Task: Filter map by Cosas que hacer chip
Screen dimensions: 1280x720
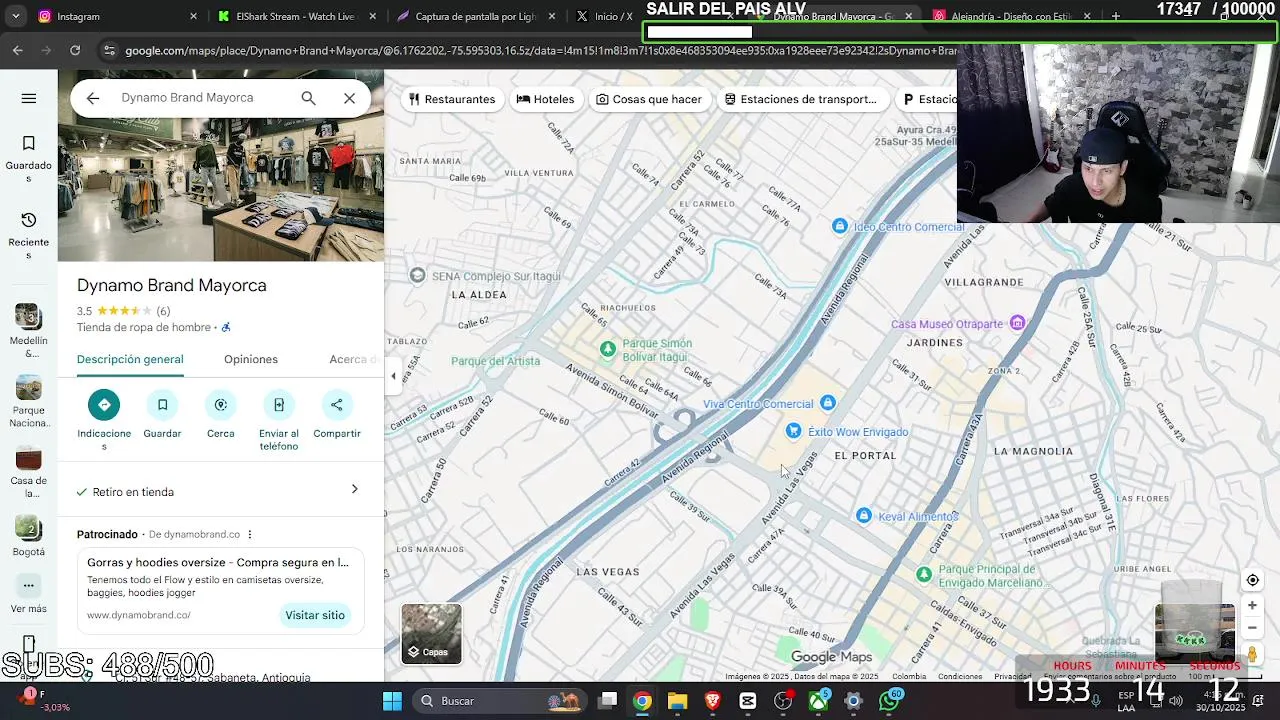Action: coord(649,99)
